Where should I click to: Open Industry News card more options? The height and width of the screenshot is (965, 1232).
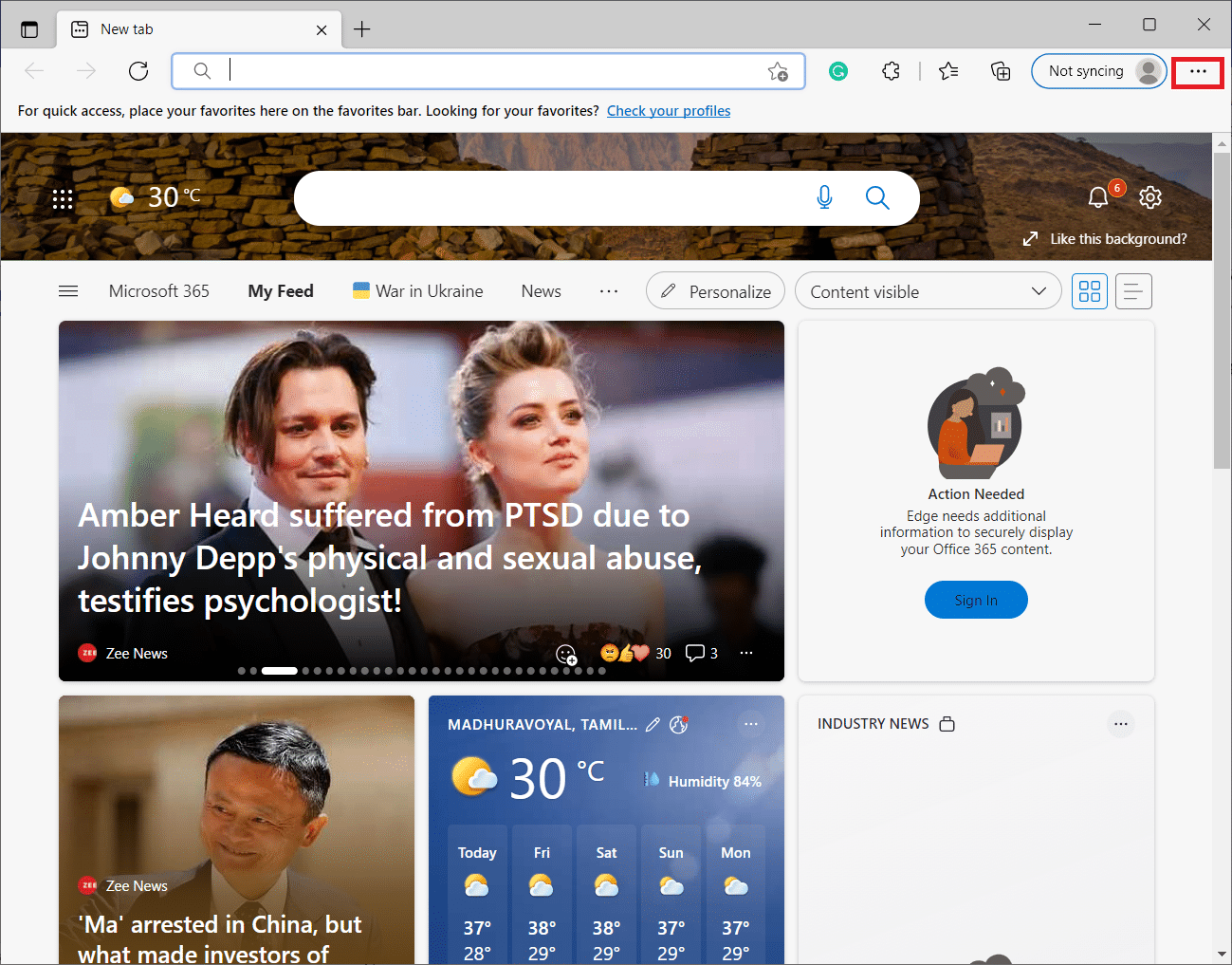tap(1121, 724)
